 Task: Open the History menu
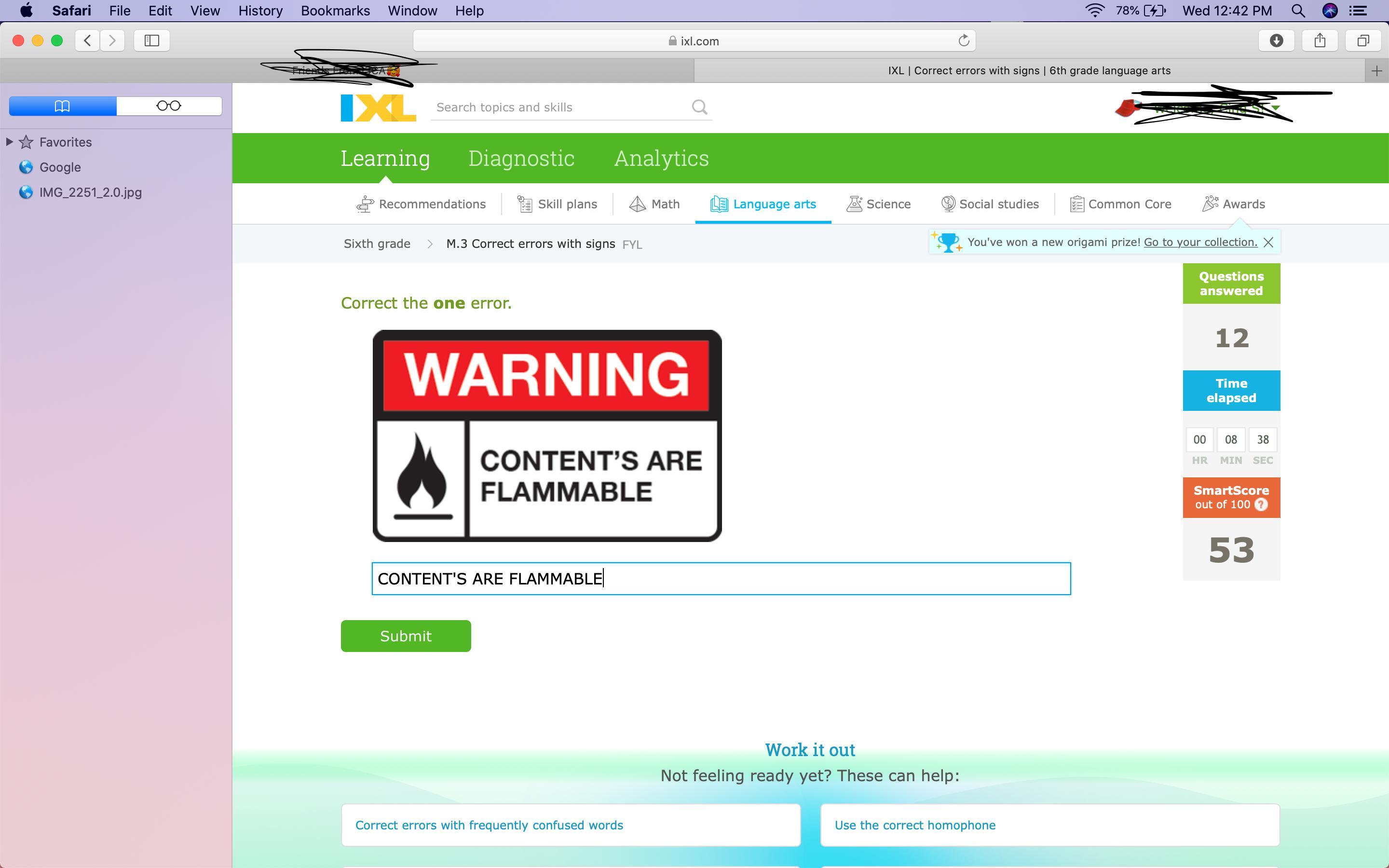(260, 11)
